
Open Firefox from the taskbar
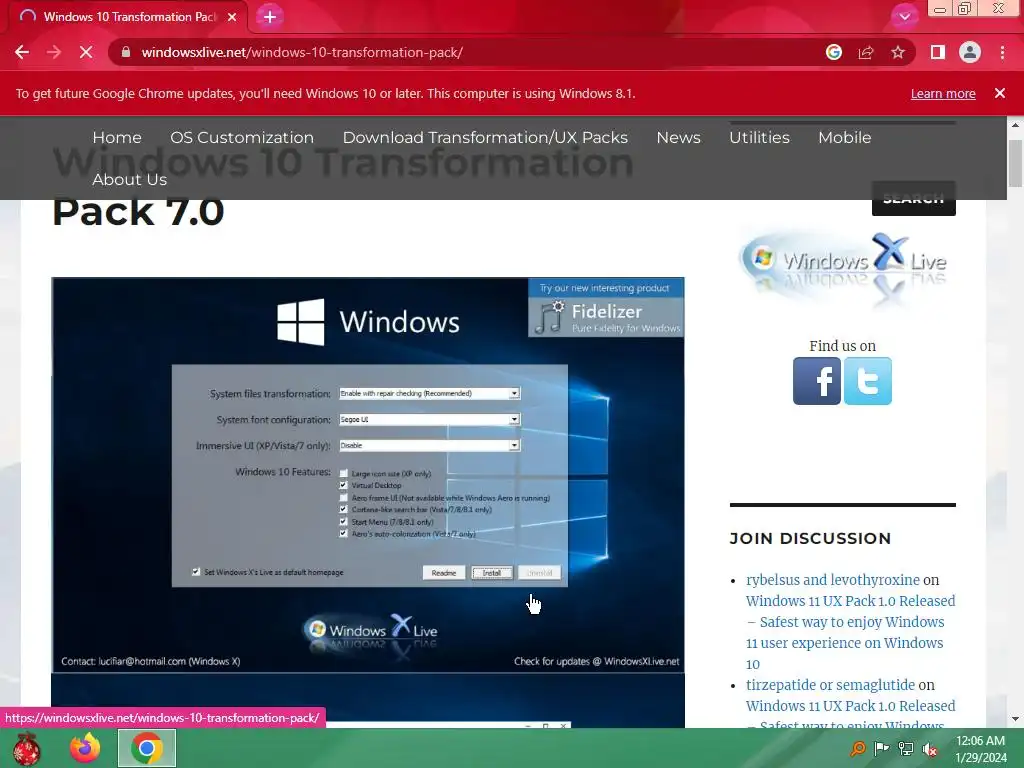pyautogui.click(x=86, y=748)
